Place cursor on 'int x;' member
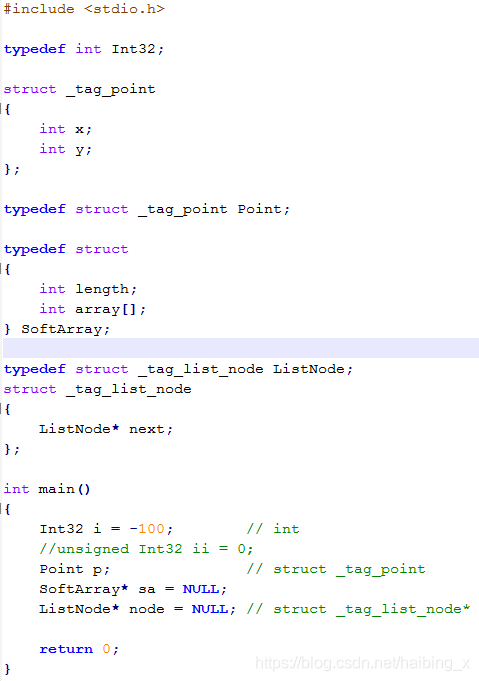Viewport: 479px width, 681px height. [x=66, y=129]
